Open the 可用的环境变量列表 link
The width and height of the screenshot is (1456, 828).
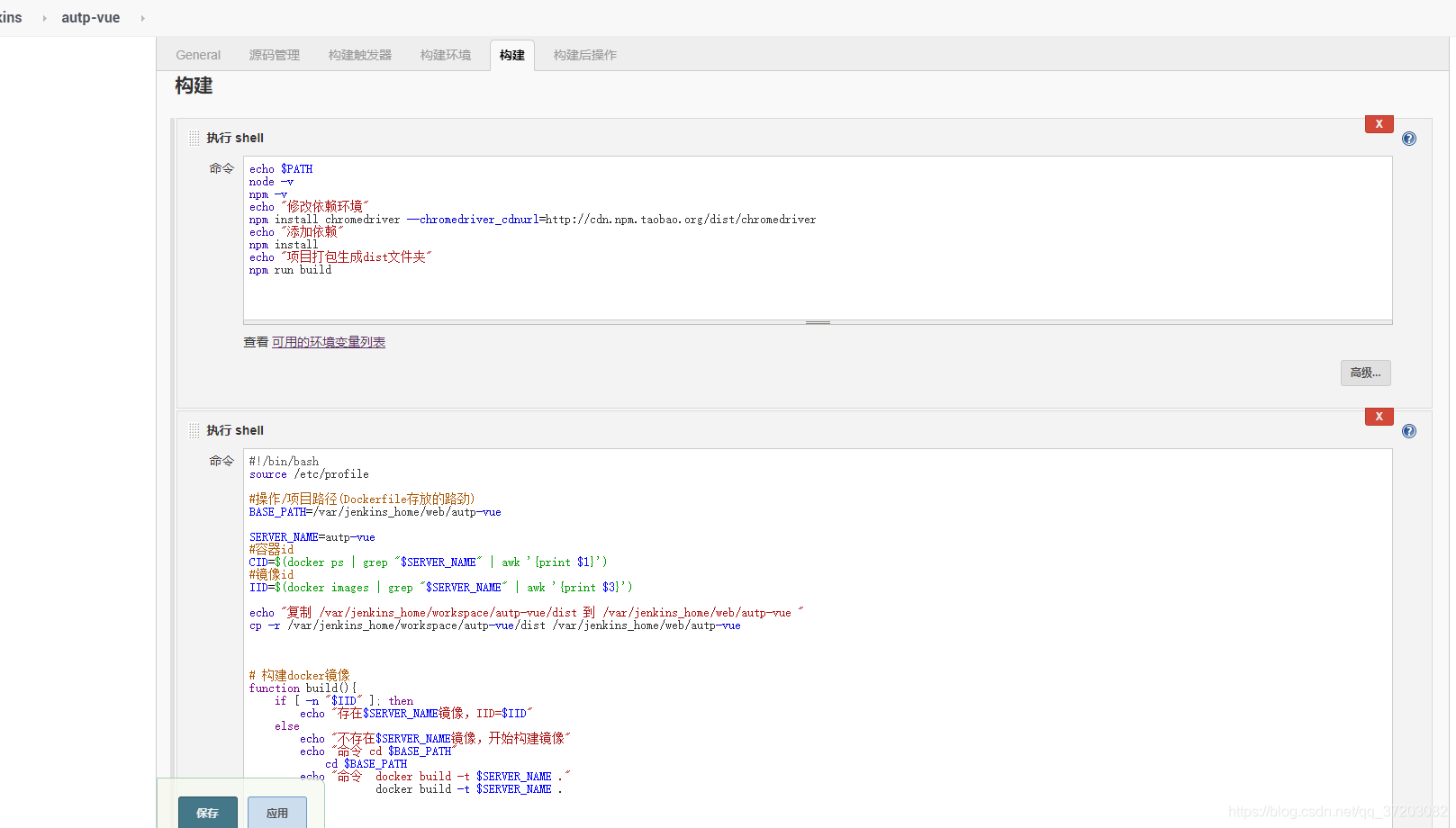pos(329,342)
